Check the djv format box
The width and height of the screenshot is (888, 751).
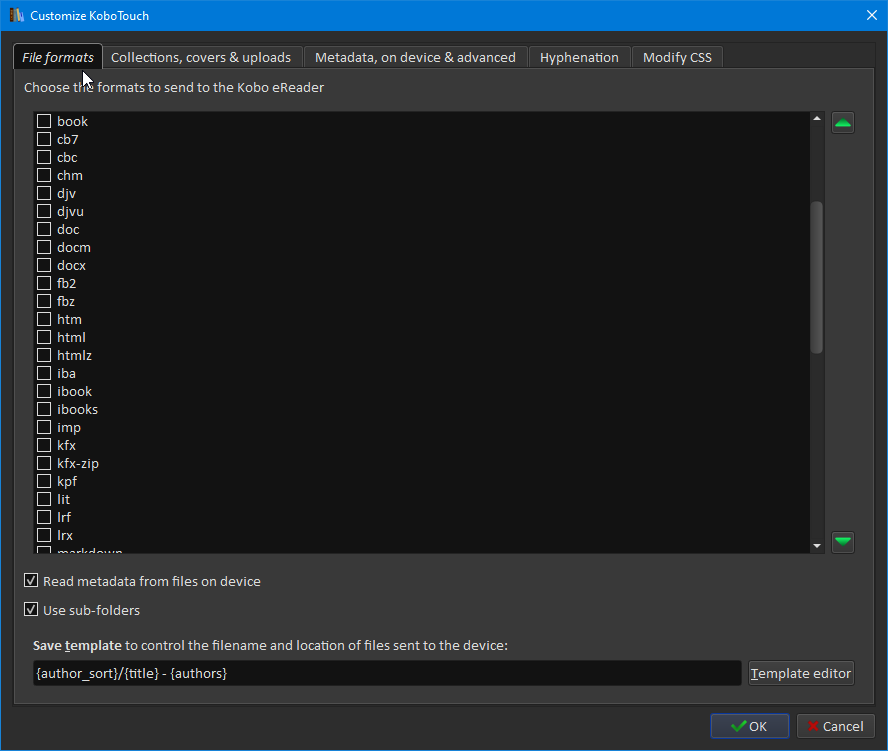tap(44, 193)
